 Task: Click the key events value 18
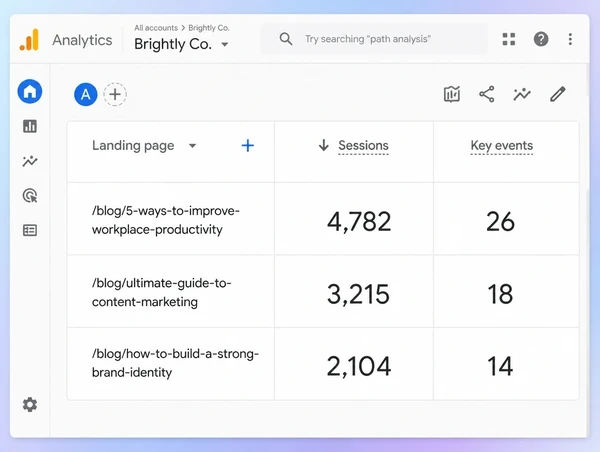(500, 294)
